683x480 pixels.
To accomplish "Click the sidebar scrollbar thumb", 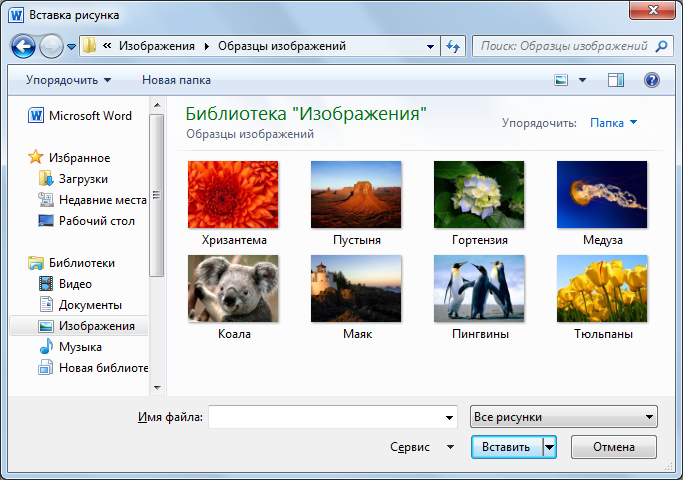I will pos(157,195).
